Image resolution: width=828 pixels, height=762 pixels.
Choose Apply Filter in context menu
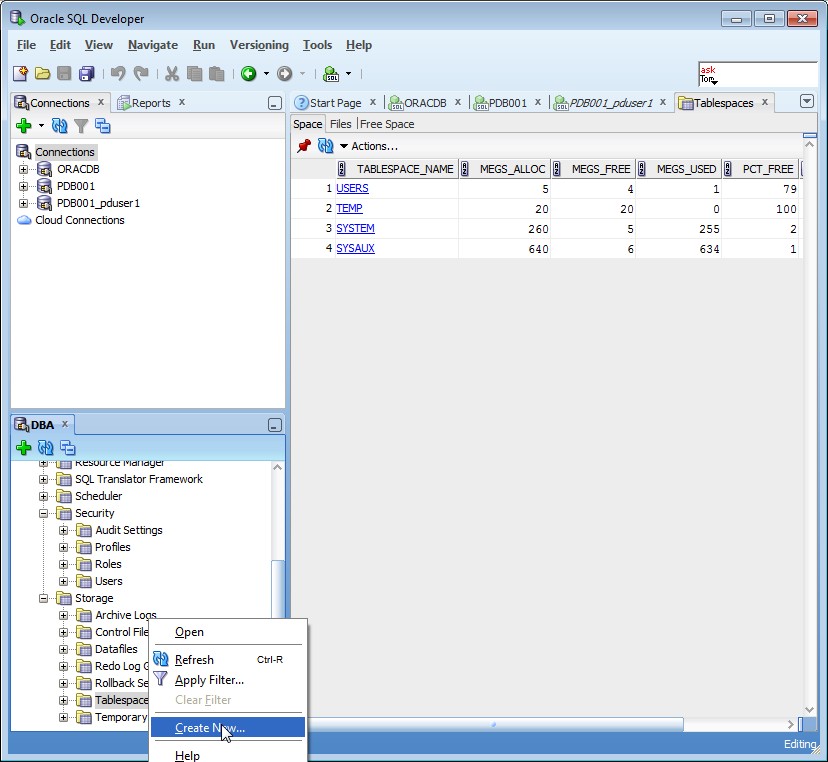[228, 680]
